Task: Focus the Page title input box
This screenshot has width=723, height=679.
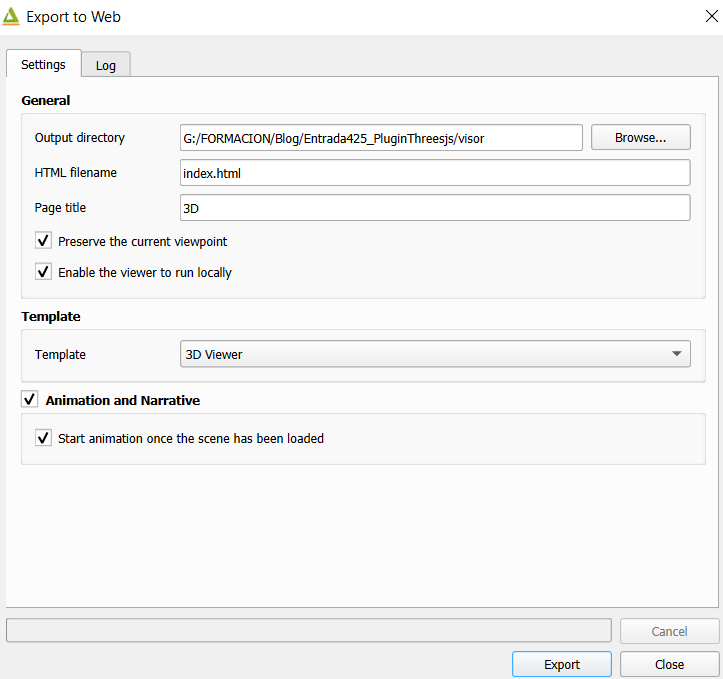Action: click(x=435, y=208)
